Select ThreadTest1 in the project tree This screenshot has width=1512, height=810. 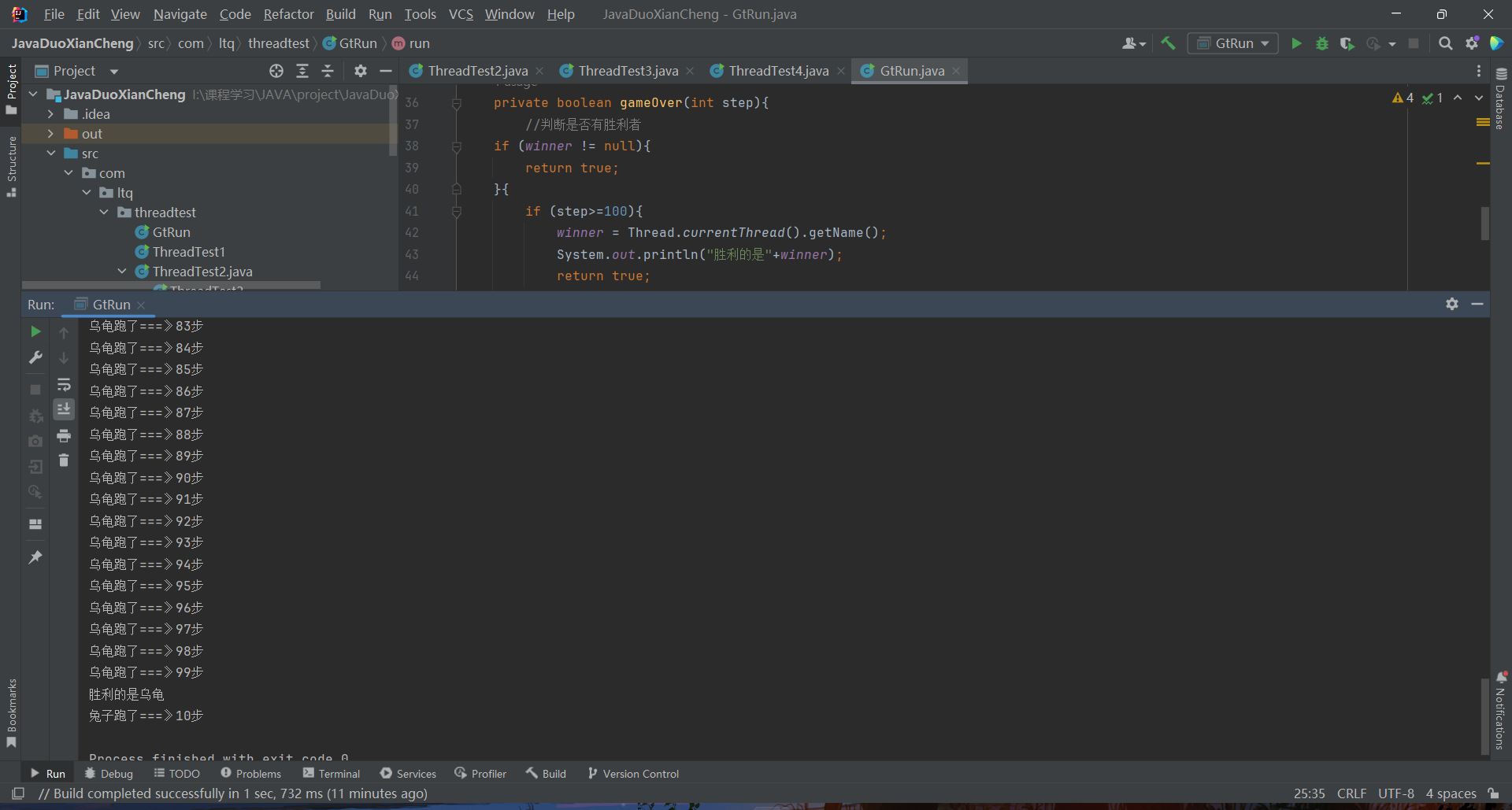(x=188, y=252)
